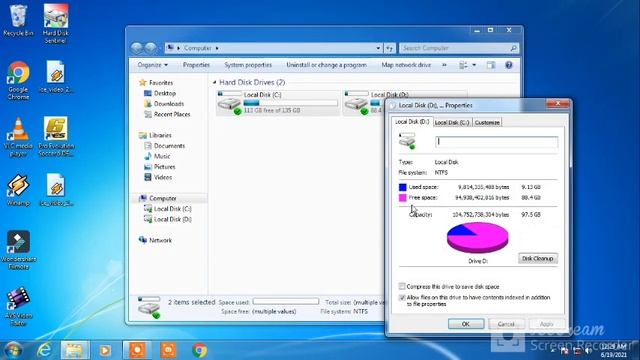The height and width of the screenshot is (360, 640).
Task: Open AVS Video Editor desktop shortcut
Action: (x=18, y=306)
